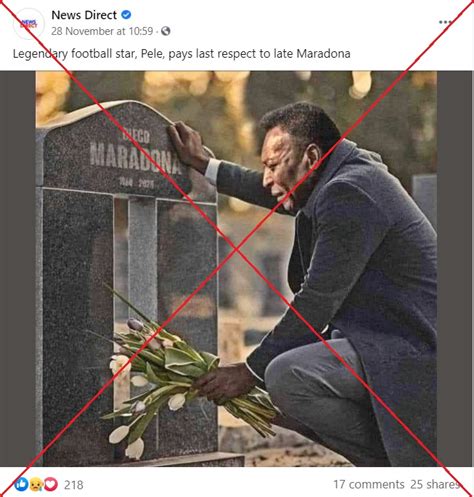Click the gray margin right of photo

pos(455,268)
